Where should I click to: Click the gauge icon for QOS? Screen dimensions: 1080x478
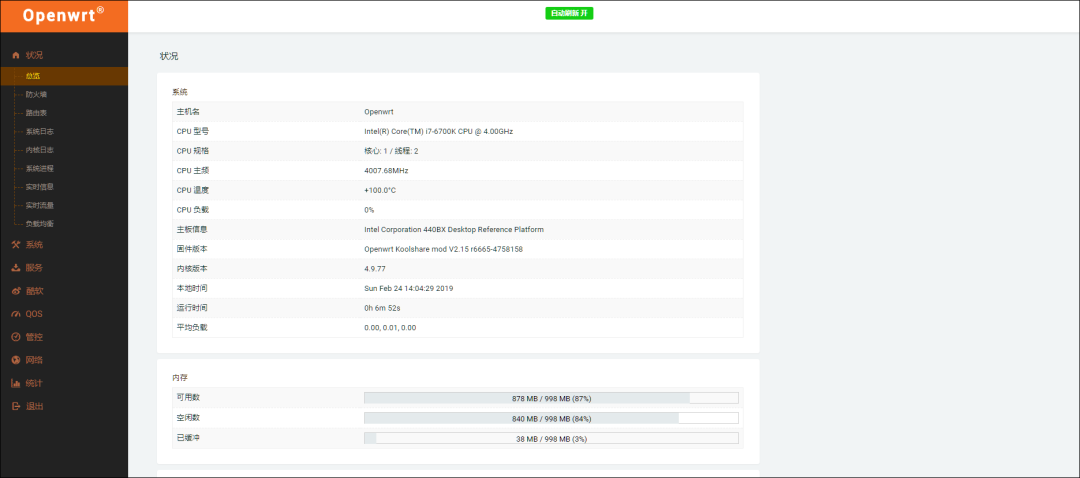[15, 314]
